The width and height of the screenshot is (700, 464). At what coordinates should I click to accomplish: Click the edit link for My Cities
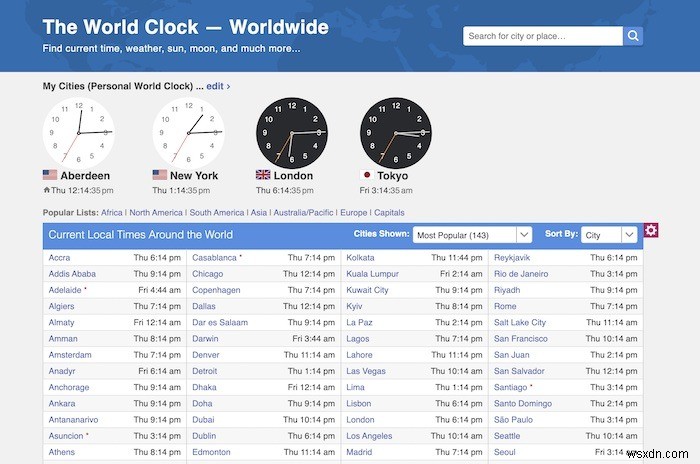(x=218, y=87)
